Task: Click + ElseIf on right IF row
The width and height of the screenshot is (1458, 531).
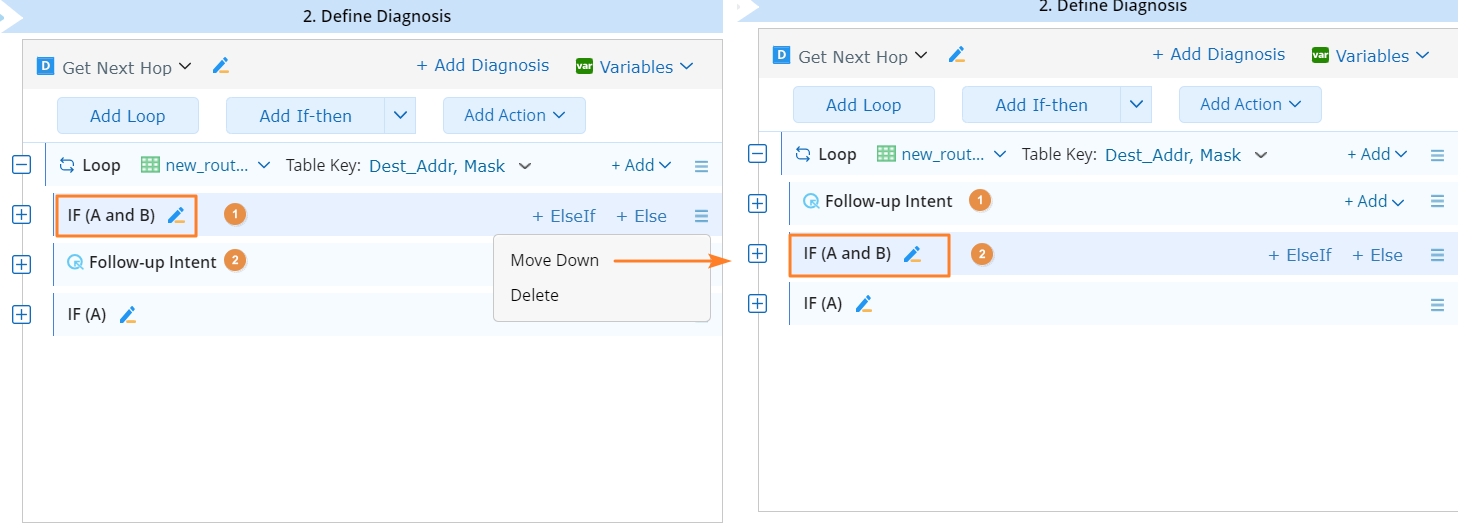Action: click(x=1300, y=255)
